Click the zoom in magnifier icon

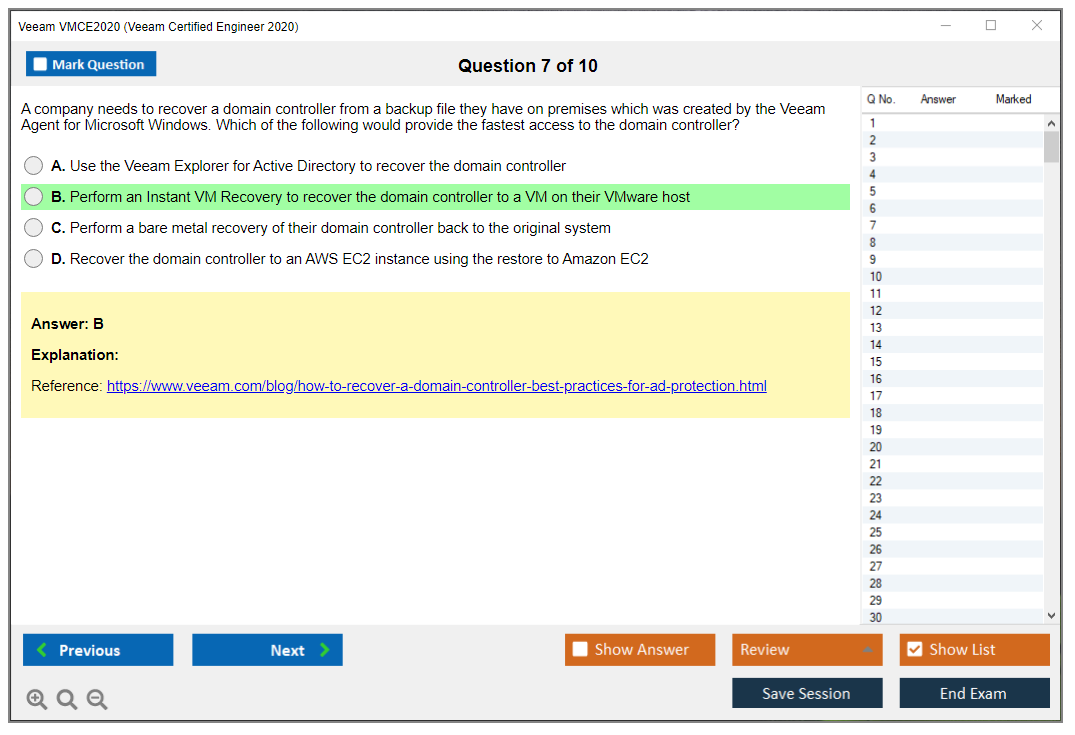(37, 699)
